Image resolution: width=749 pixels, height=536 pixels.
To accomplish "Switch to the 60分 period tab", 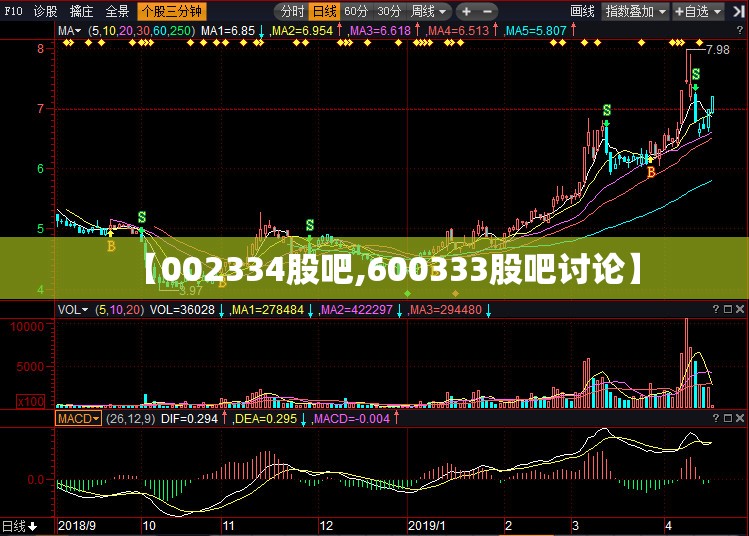I will click(356, 11).
